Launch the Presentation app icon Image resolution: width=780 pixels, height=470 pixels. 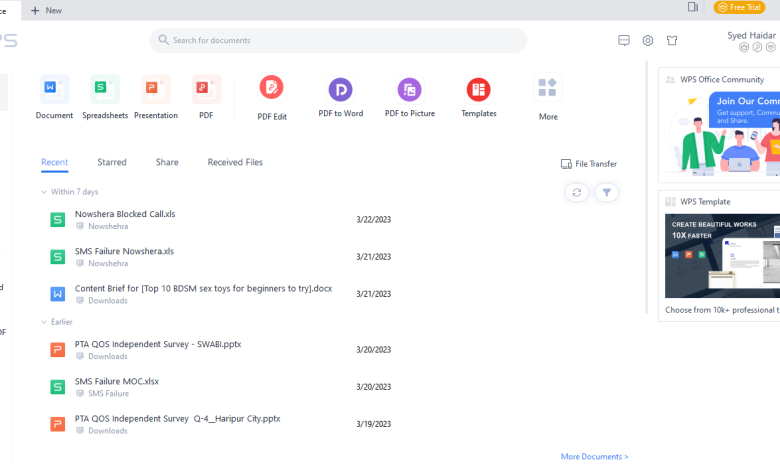[156, 90]
